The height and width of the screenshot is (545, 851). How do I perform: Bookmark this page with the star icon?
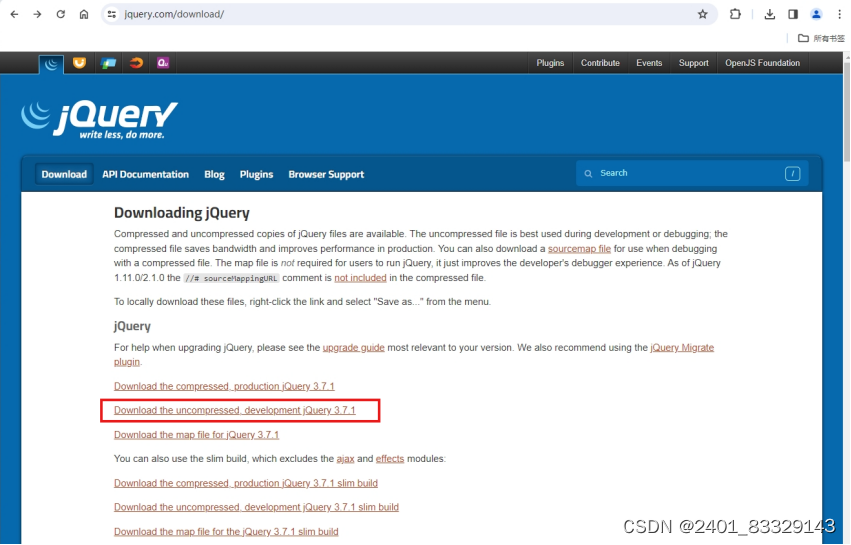[x=703, y=14]
